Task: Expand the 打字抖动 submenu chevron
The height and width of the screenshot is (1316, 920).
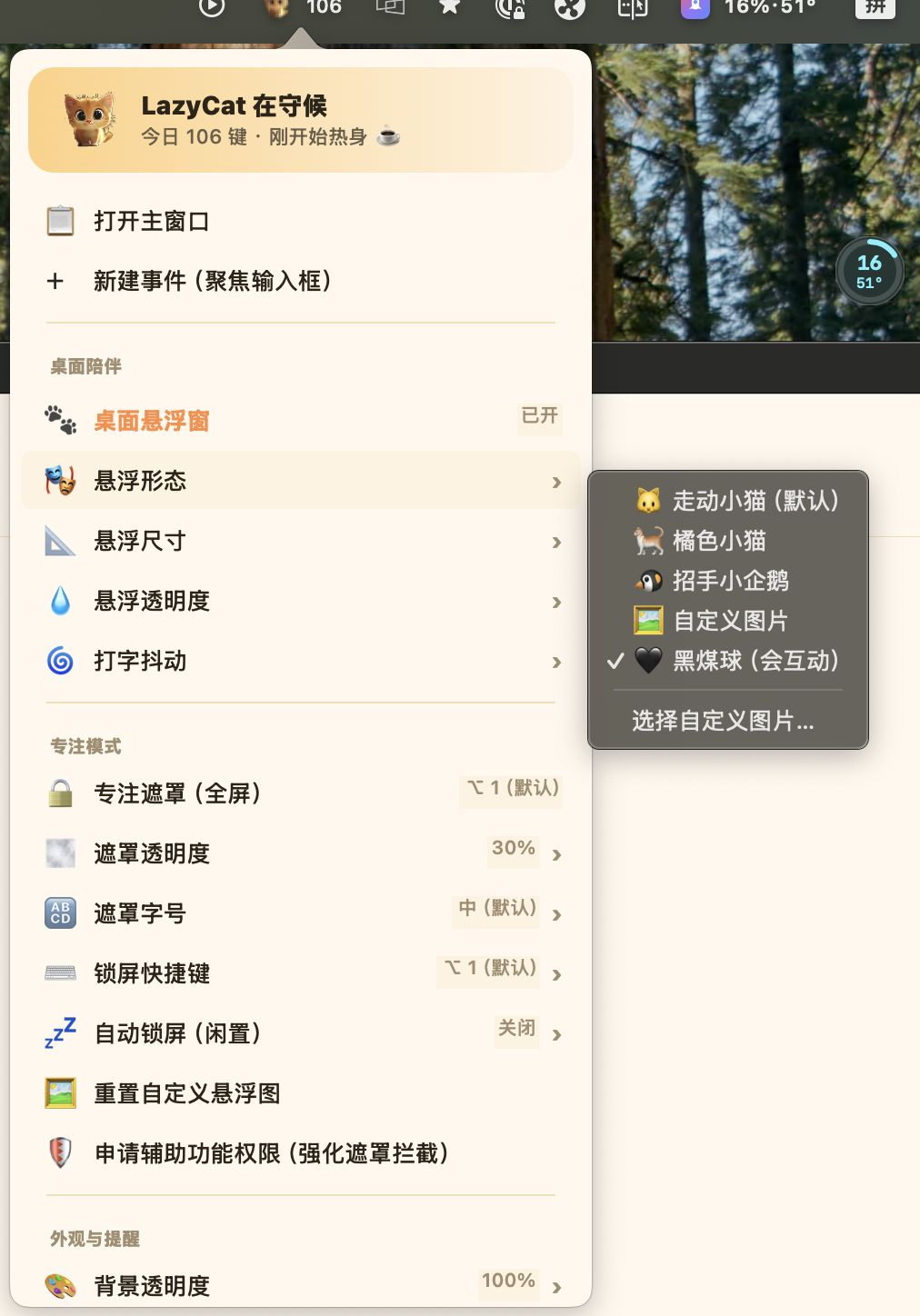Action: pyautogui.click(x=557, y=663)
